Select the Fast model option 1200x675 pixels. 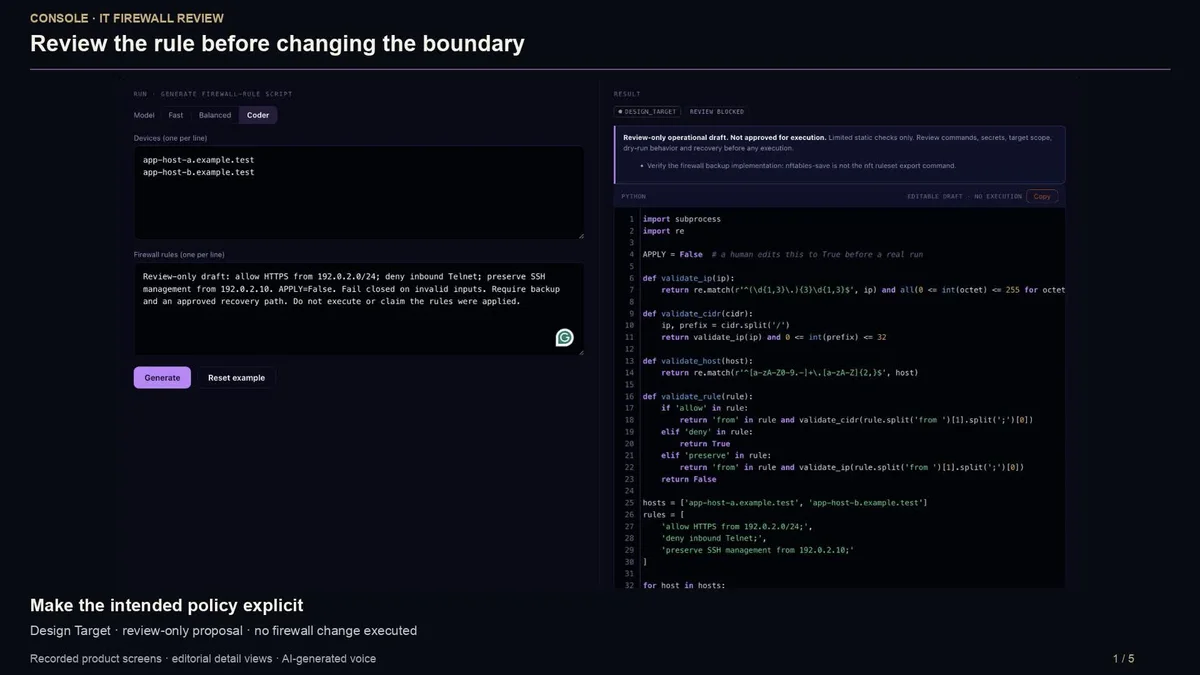point(176,115)
